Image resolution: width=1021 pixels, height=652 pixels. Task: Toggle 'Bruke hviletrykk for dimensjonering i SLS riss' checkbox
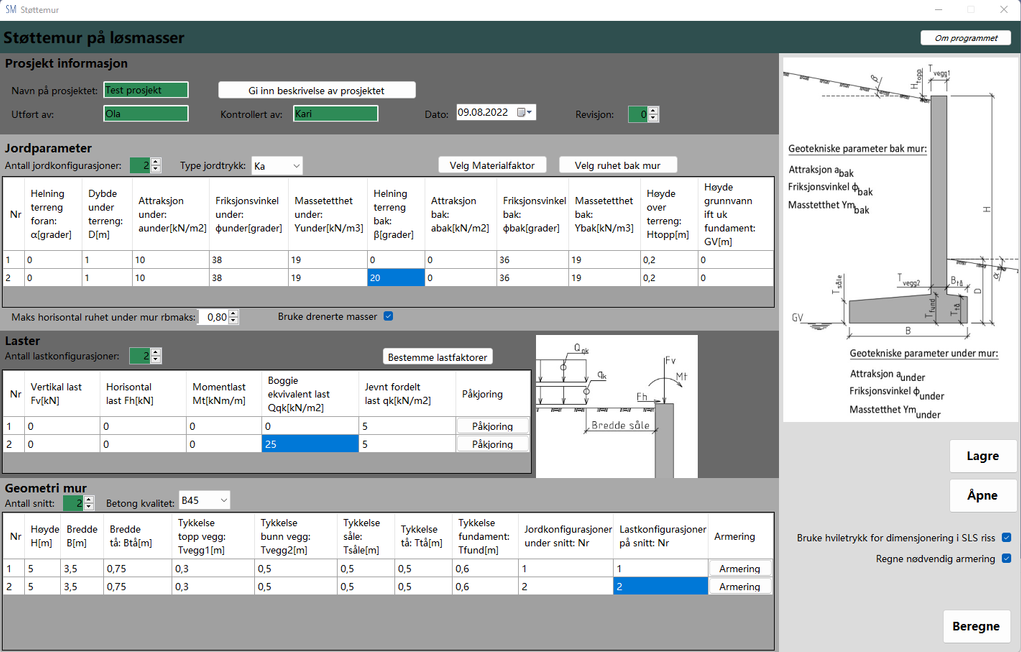coord(1006,537)
